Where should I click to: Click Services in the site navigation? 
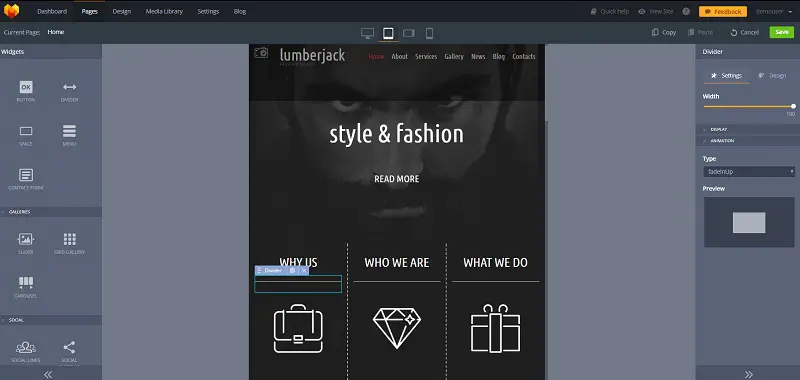click(x=426, y=57)
